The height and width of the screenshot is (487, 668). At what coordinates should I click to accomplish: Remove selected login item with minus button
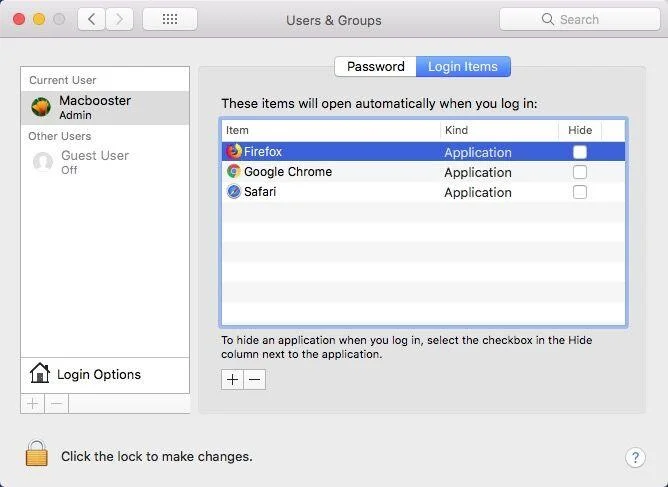point(255,379)
